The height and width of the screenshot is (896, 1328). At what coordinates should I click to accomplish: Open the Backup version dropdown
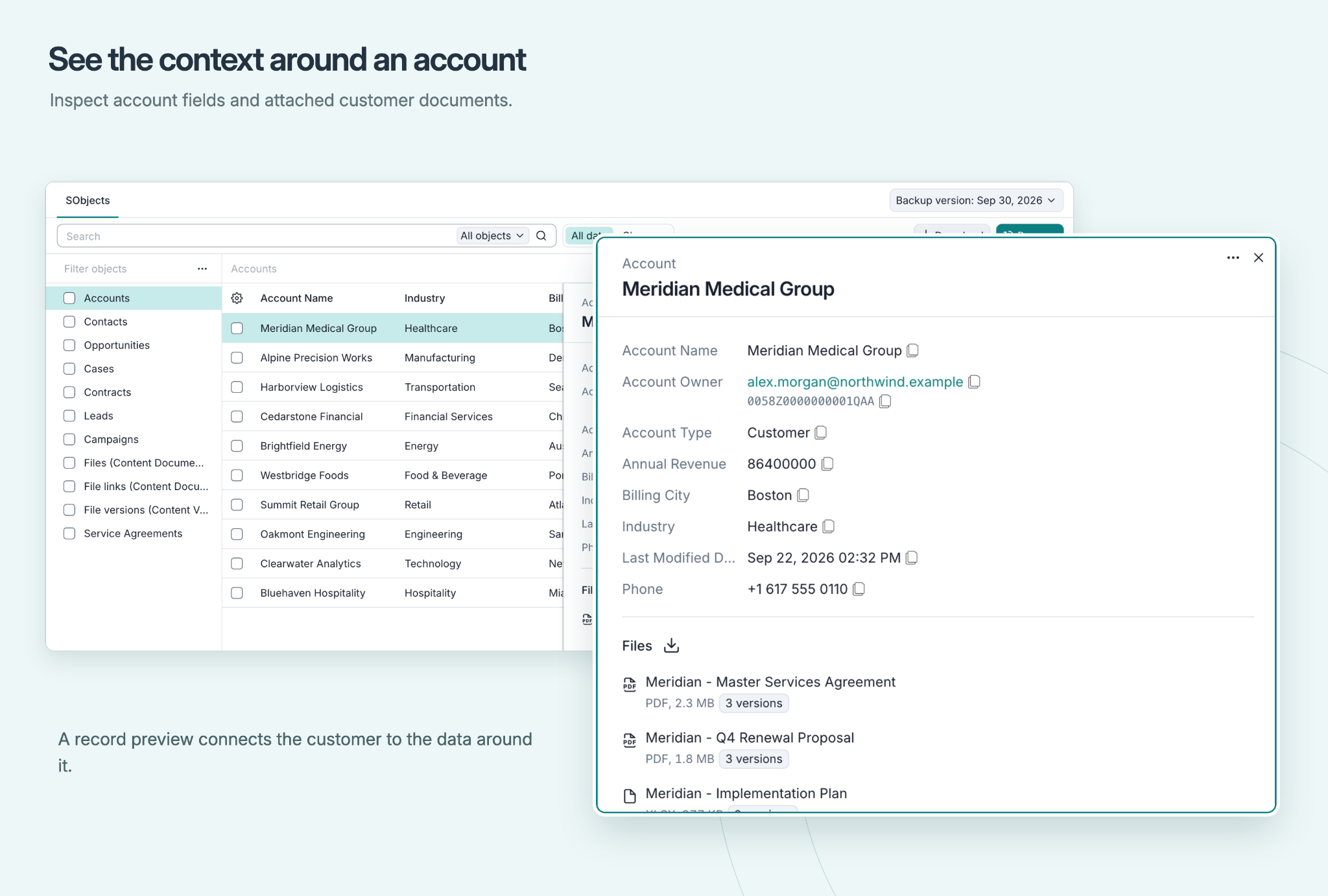coord(976,200)
